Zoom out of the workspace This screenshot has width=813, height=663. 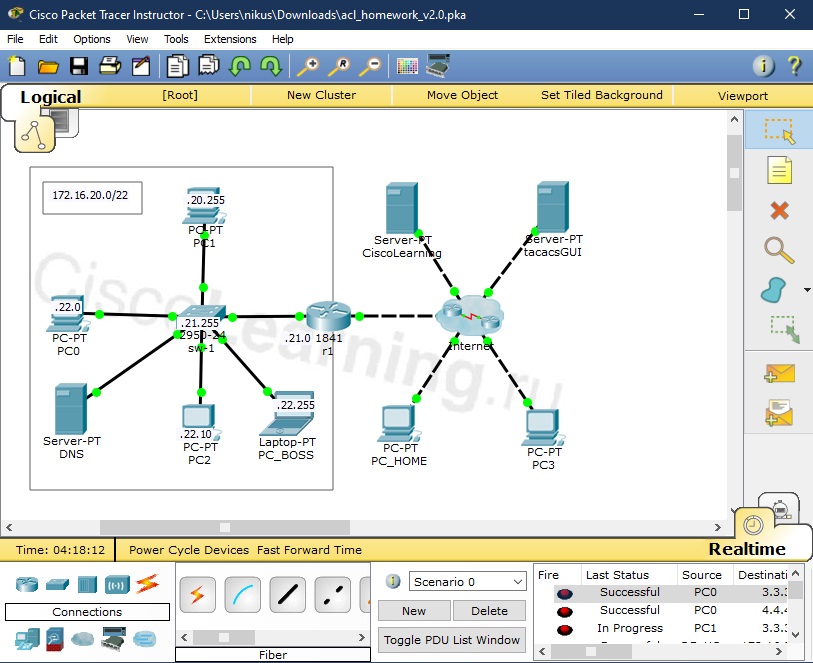[370, 66]
